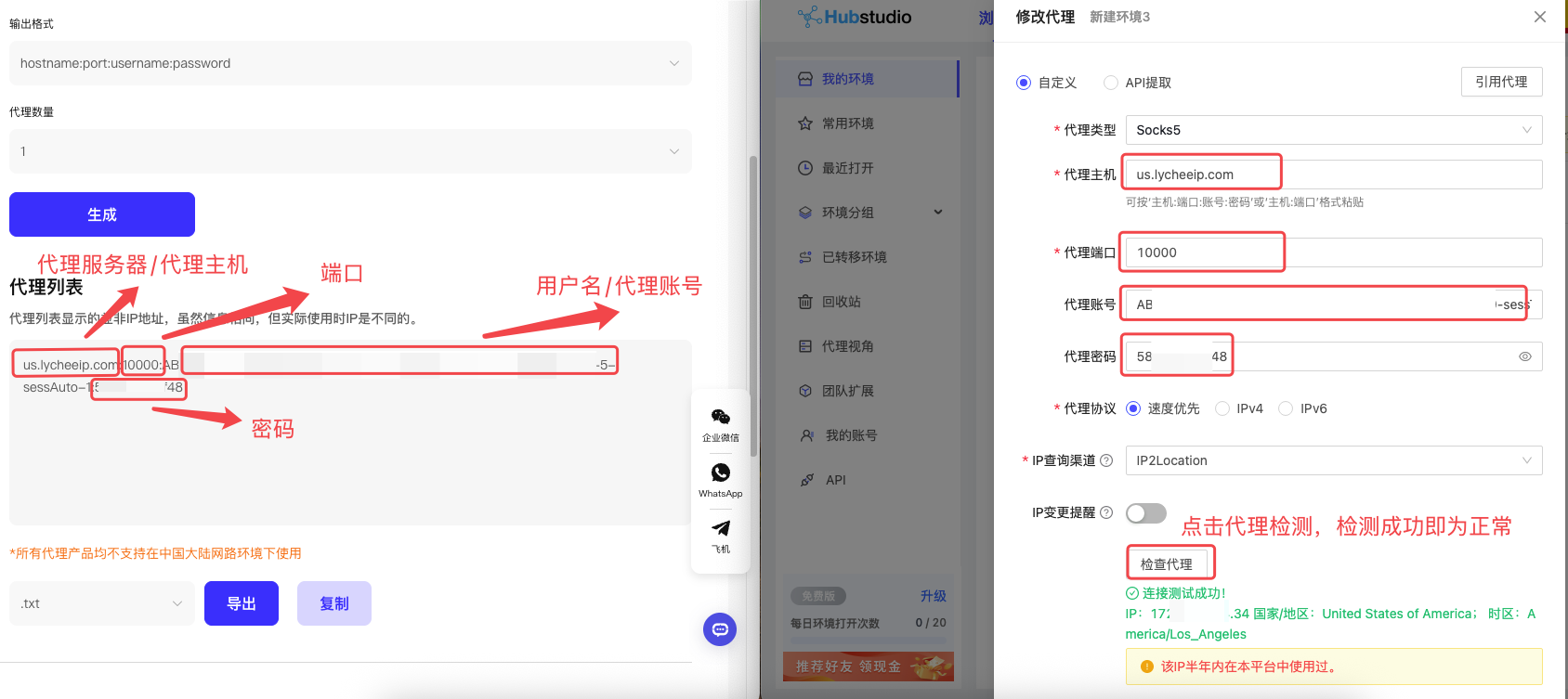
Task: Click the WeChat Work (企业微信) icon
Action: (720, 418)
